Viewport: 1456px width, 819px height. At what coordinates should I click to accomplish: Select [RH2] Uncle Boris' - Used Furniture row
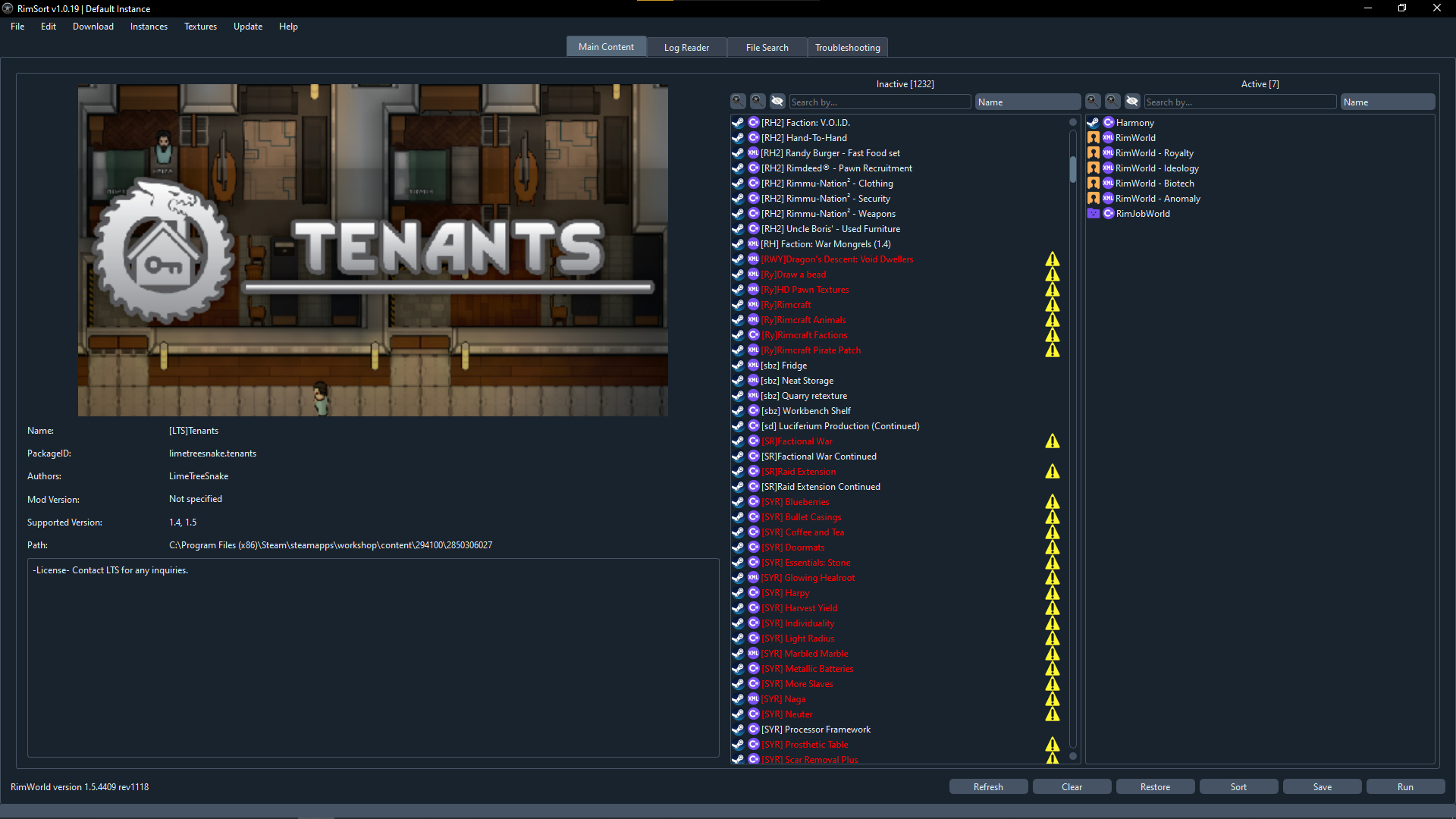pos(899,228)
